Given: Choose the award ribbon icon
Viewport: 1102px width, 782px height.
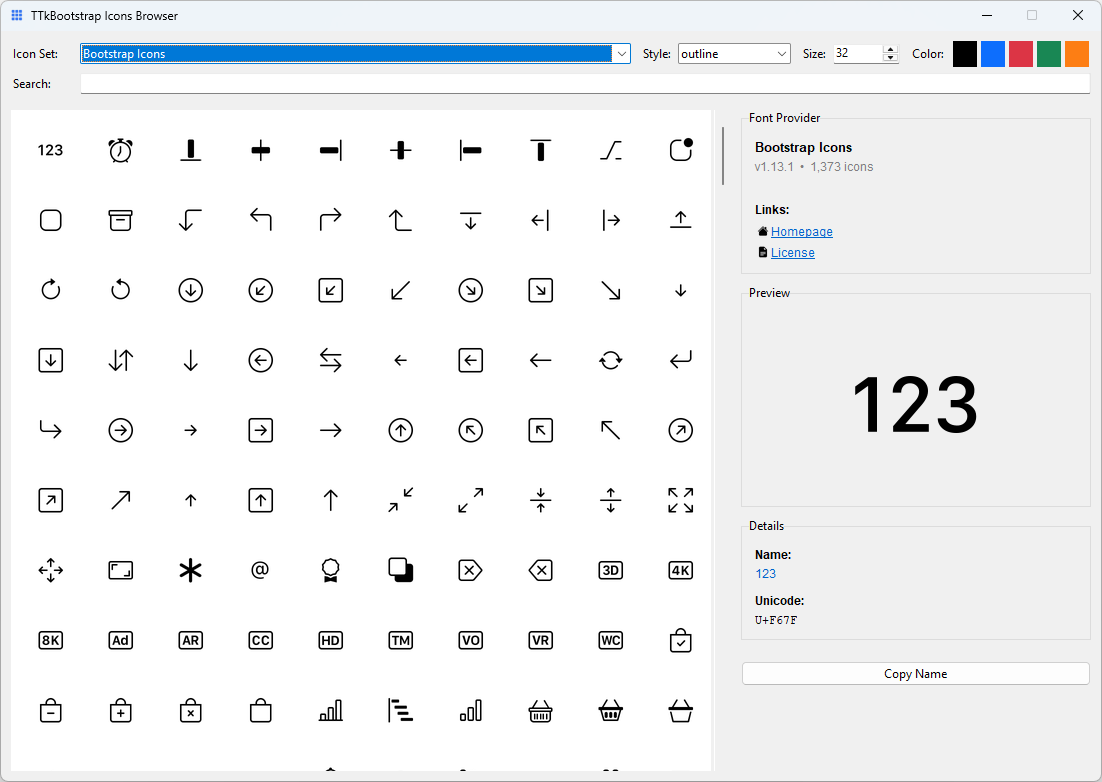Looking at the screenshot, I should coord(330,570).
